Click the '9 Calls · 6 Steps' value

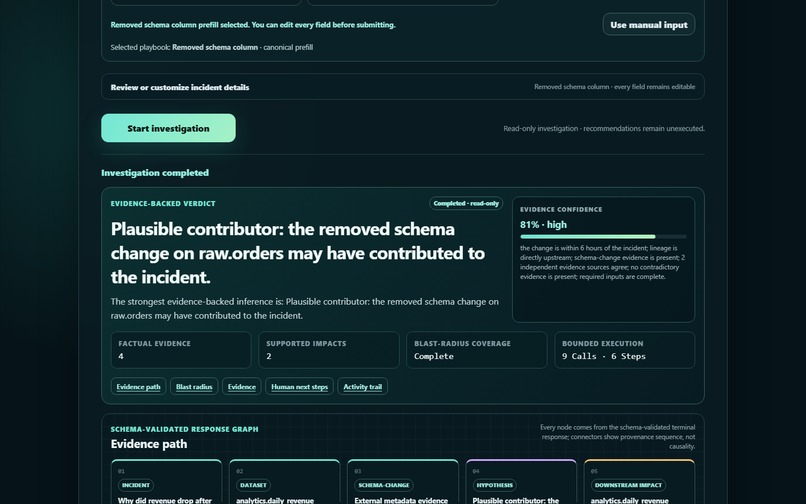point(603,356)
